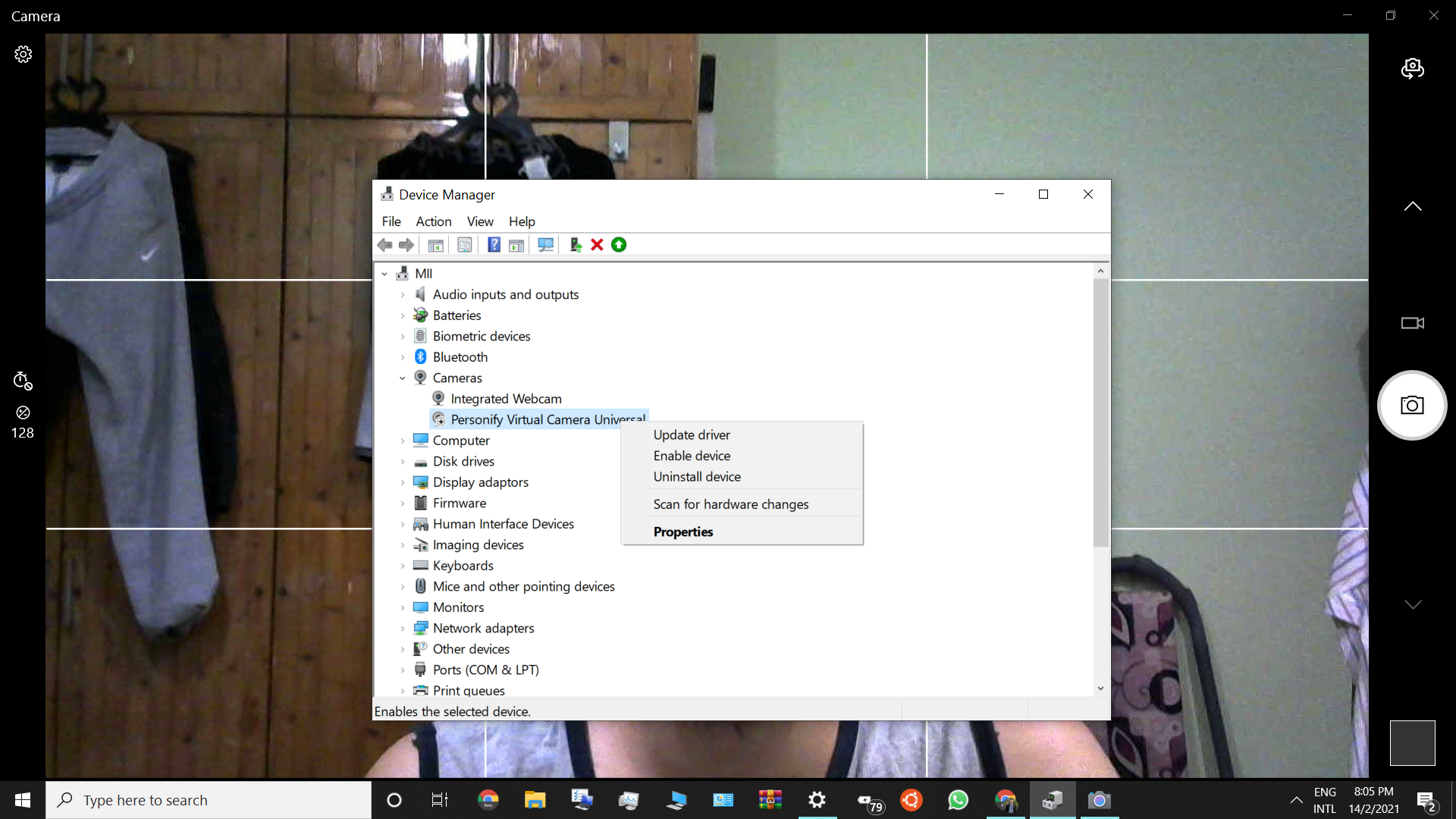Change camera with the switch camera button

(1412, 69)
